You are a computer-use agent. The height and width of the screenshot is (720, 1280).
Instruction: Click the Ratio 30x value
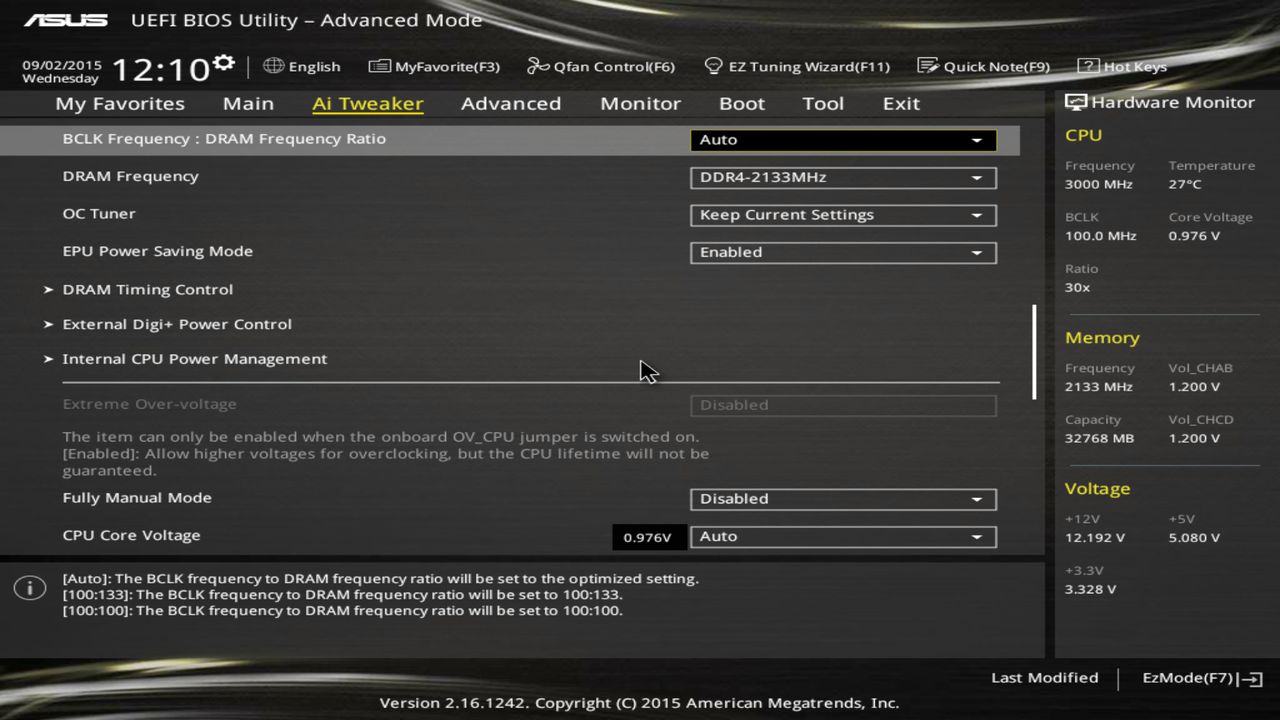click(1077, 287)
